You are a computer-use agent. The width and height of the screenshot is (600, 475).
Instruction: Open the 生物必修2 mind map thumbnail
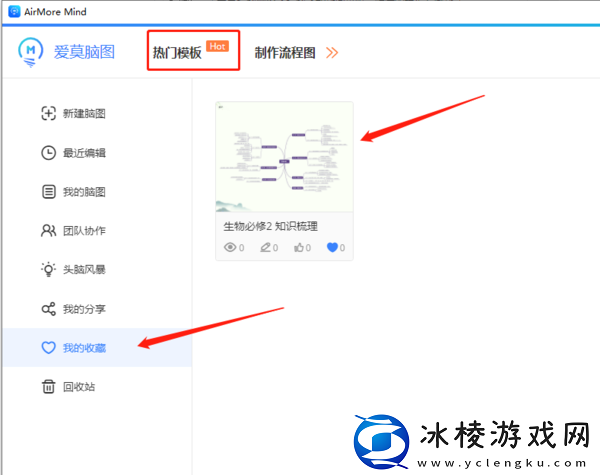284,157
